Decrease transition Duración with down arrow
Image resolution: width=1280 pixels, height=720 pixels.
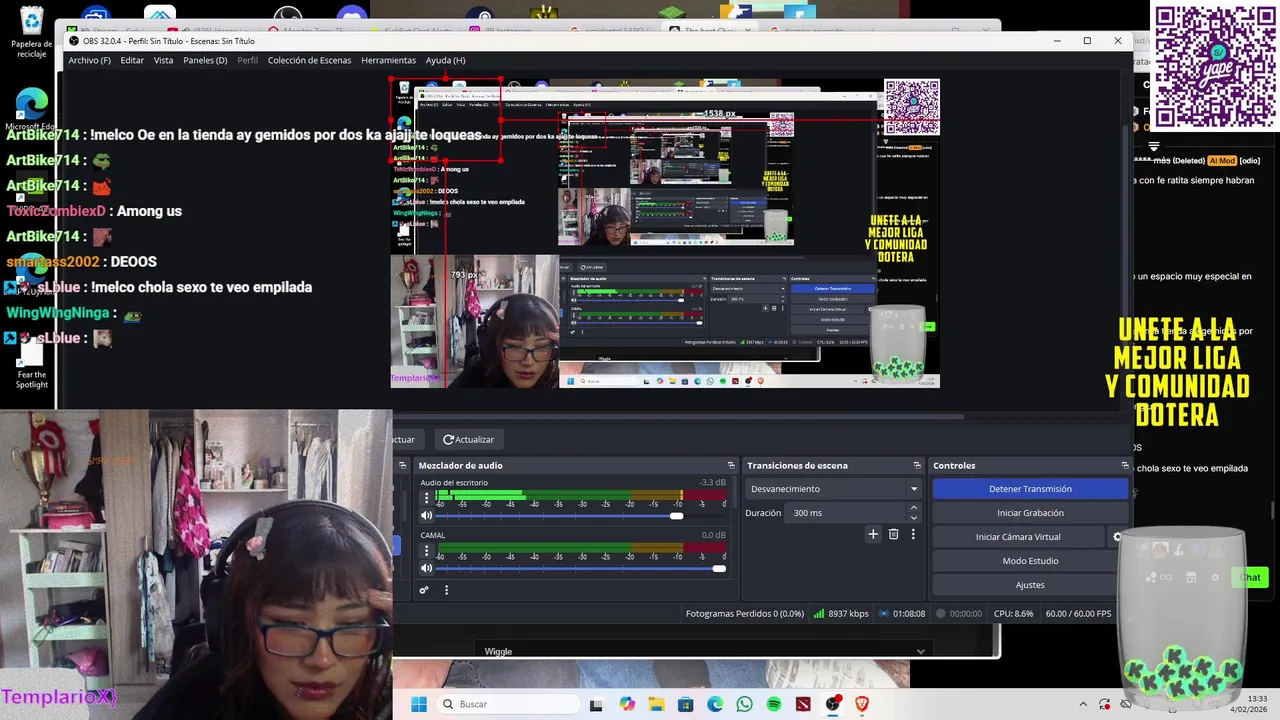tap(913, 518)
